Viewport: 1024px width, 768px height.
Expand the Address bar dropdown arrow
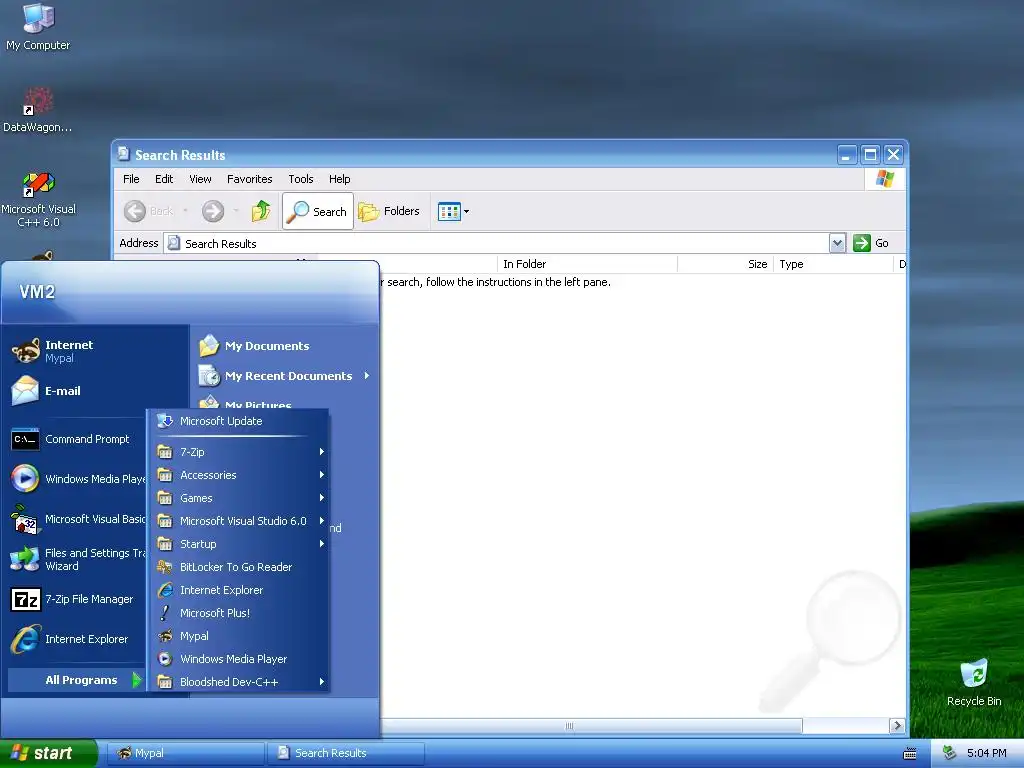pyautogui.click(x=837, y=243)
